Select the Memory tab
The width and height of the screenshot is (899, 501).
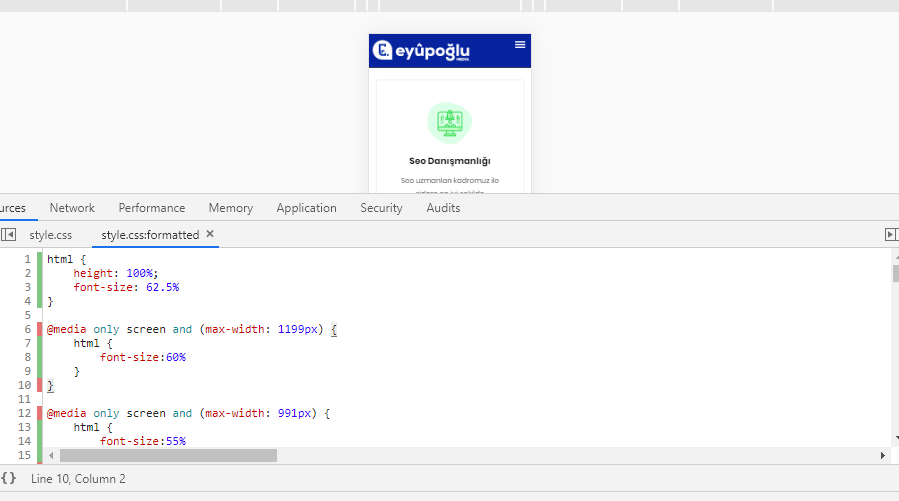point(230,208)
